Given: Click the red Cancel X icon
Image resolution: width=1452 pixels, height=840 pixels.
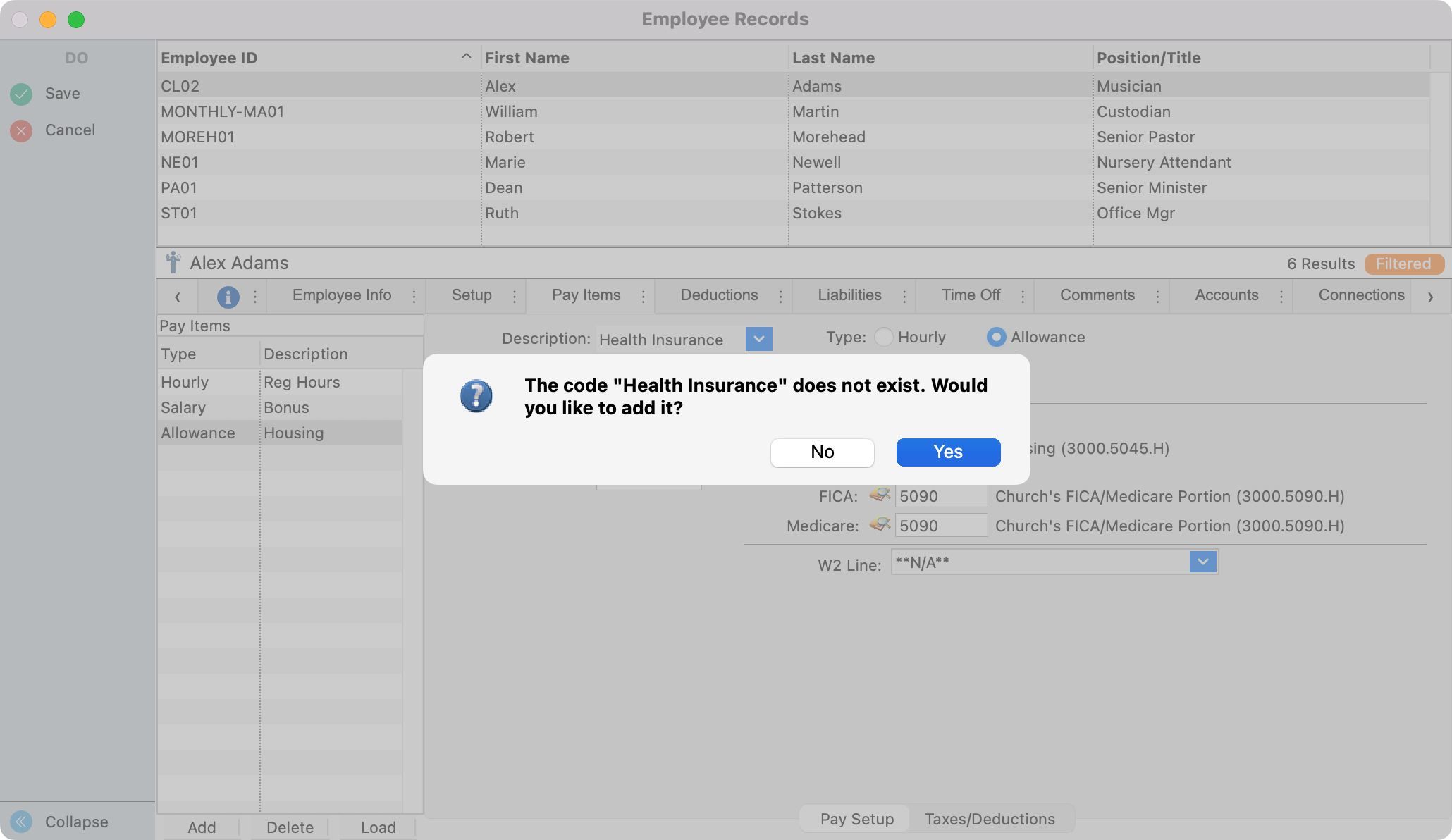Looking at the screenshot, I should pyautogui.click(x=21, y=130).
